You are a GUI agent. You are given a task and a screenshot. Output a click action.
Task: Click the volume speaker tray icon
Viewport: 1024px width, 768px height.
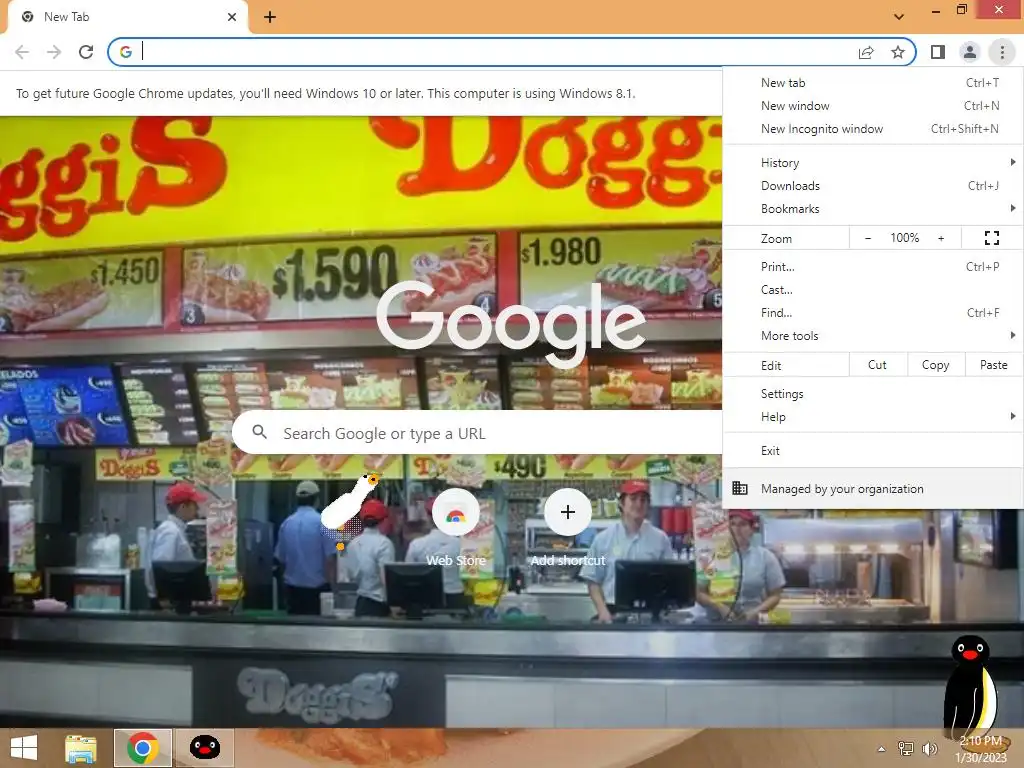(929, 749)
